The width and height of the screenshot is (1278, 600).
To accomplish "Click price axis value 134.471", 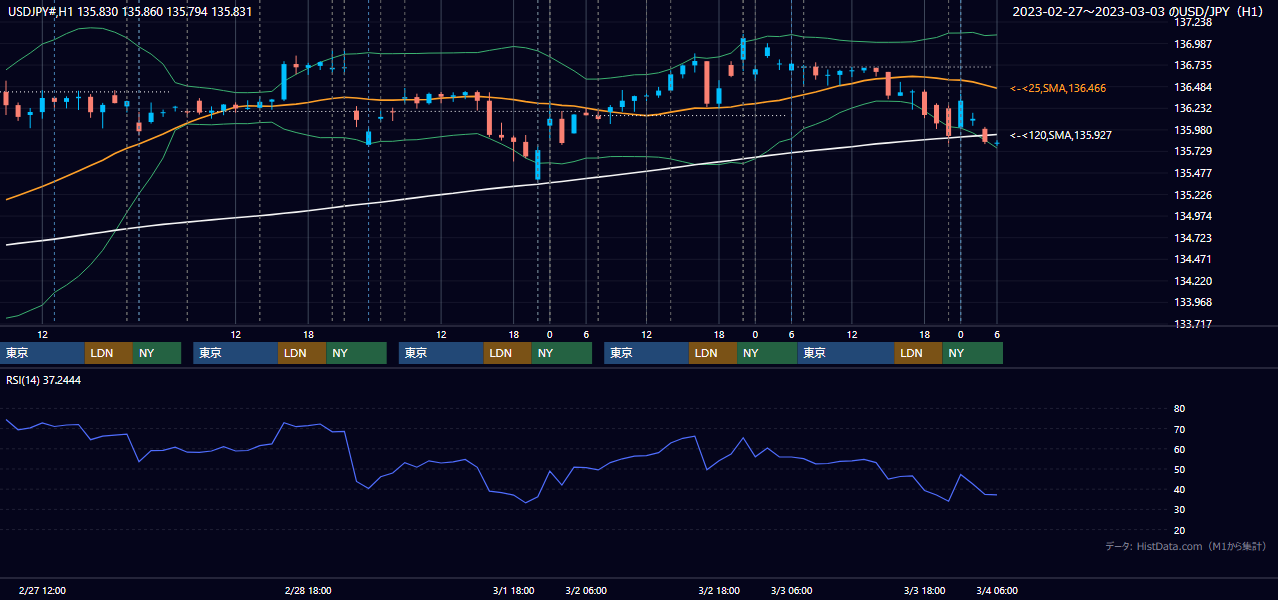I will [x=1192, y=259].
